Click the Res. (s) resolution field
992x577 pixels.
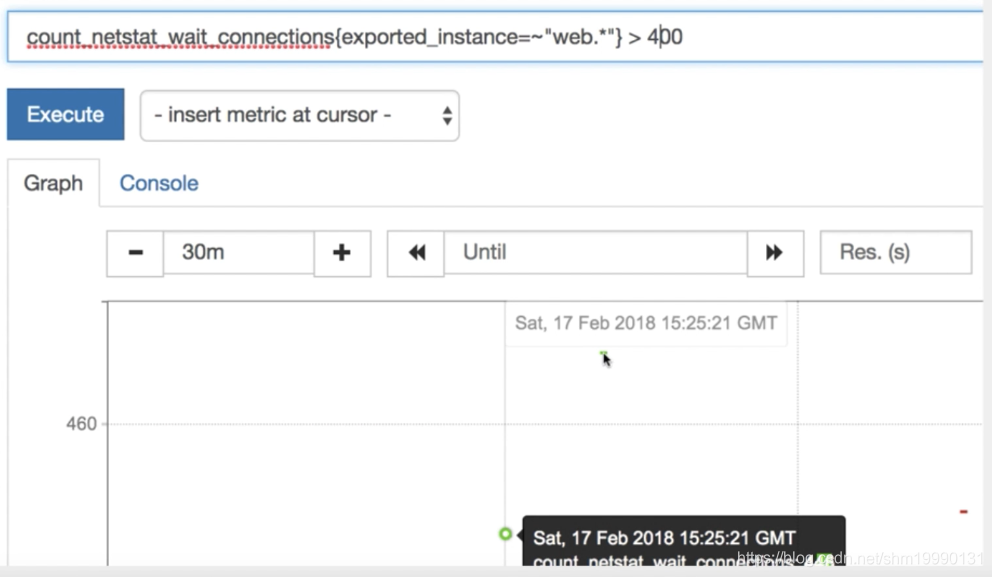[896, 252]
